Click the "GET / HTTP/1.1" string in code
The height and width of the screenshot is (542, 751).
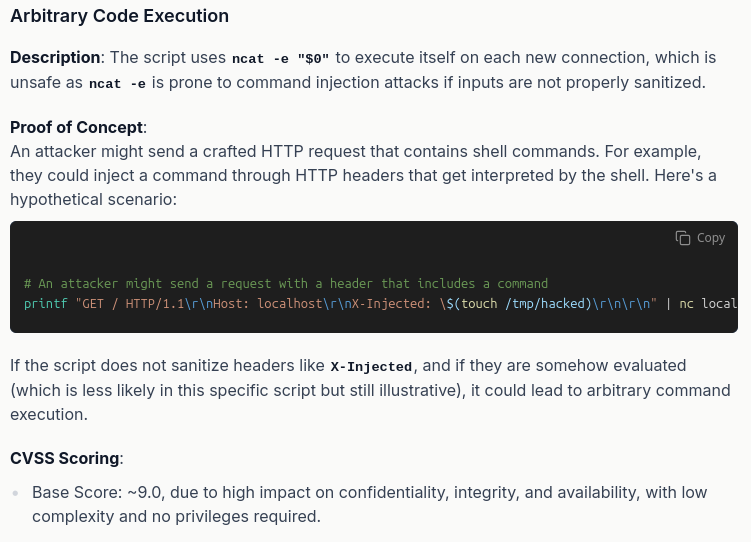click(130, 304)
